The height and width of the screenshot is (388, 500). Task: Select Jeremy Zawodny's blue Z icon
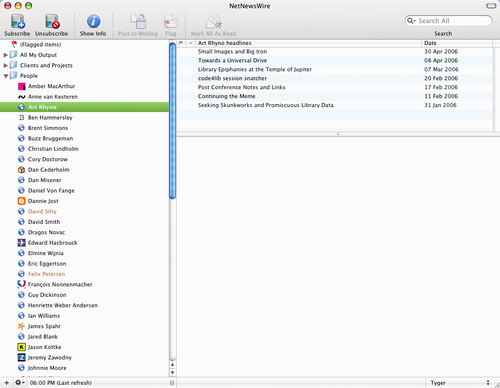[x=21, y=357]
